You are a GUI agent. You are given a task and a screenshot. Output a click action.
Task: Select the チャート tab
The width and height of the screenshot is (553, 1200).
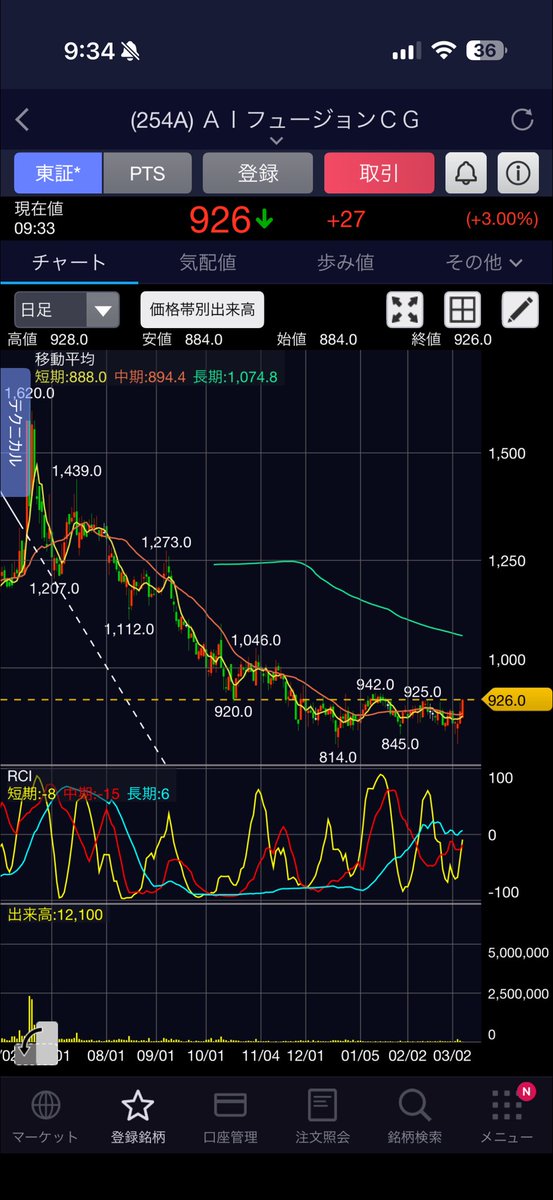tap(69, 262)
